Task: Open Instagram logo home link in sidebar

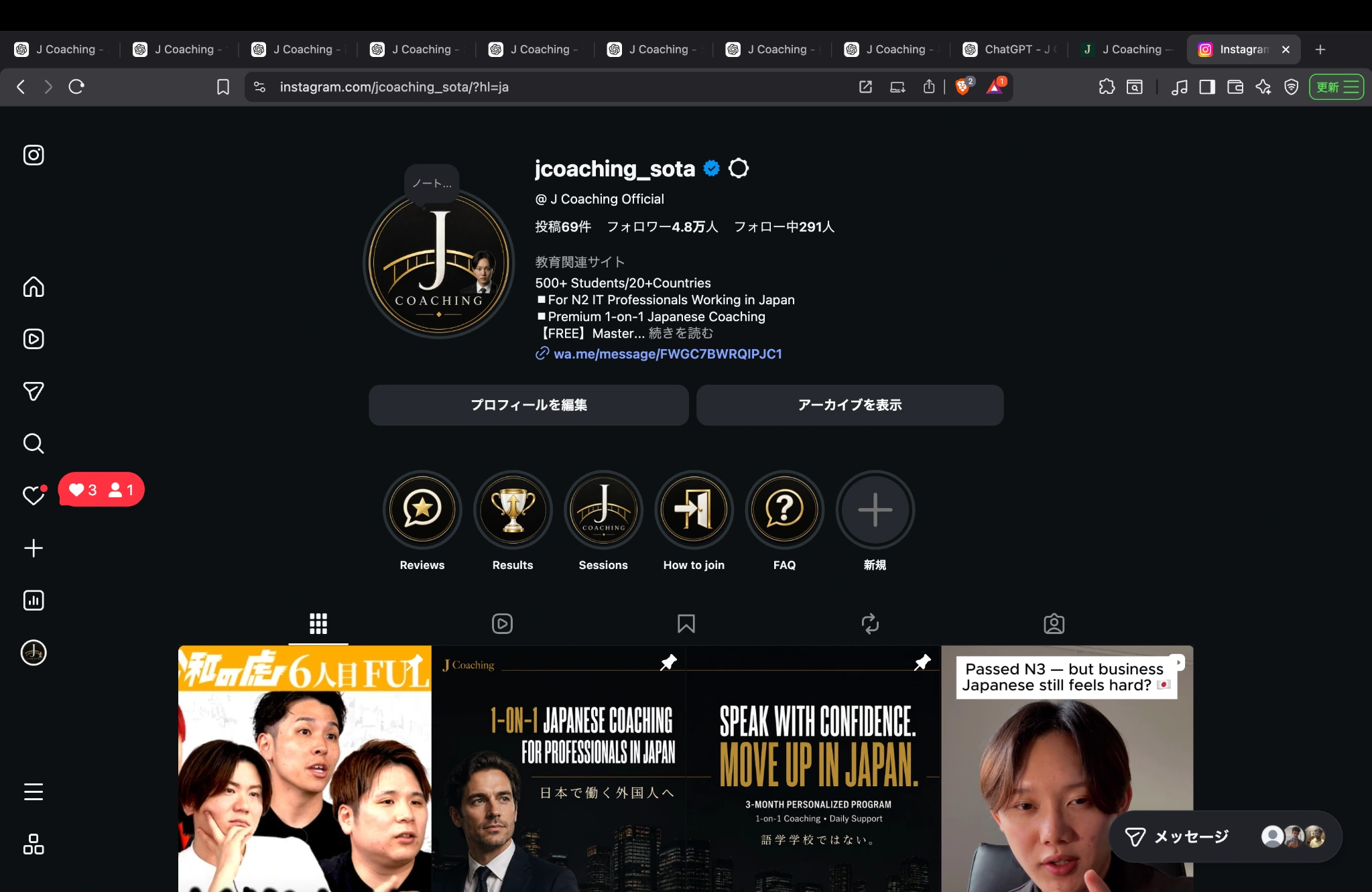Action: tap(34, 155)
